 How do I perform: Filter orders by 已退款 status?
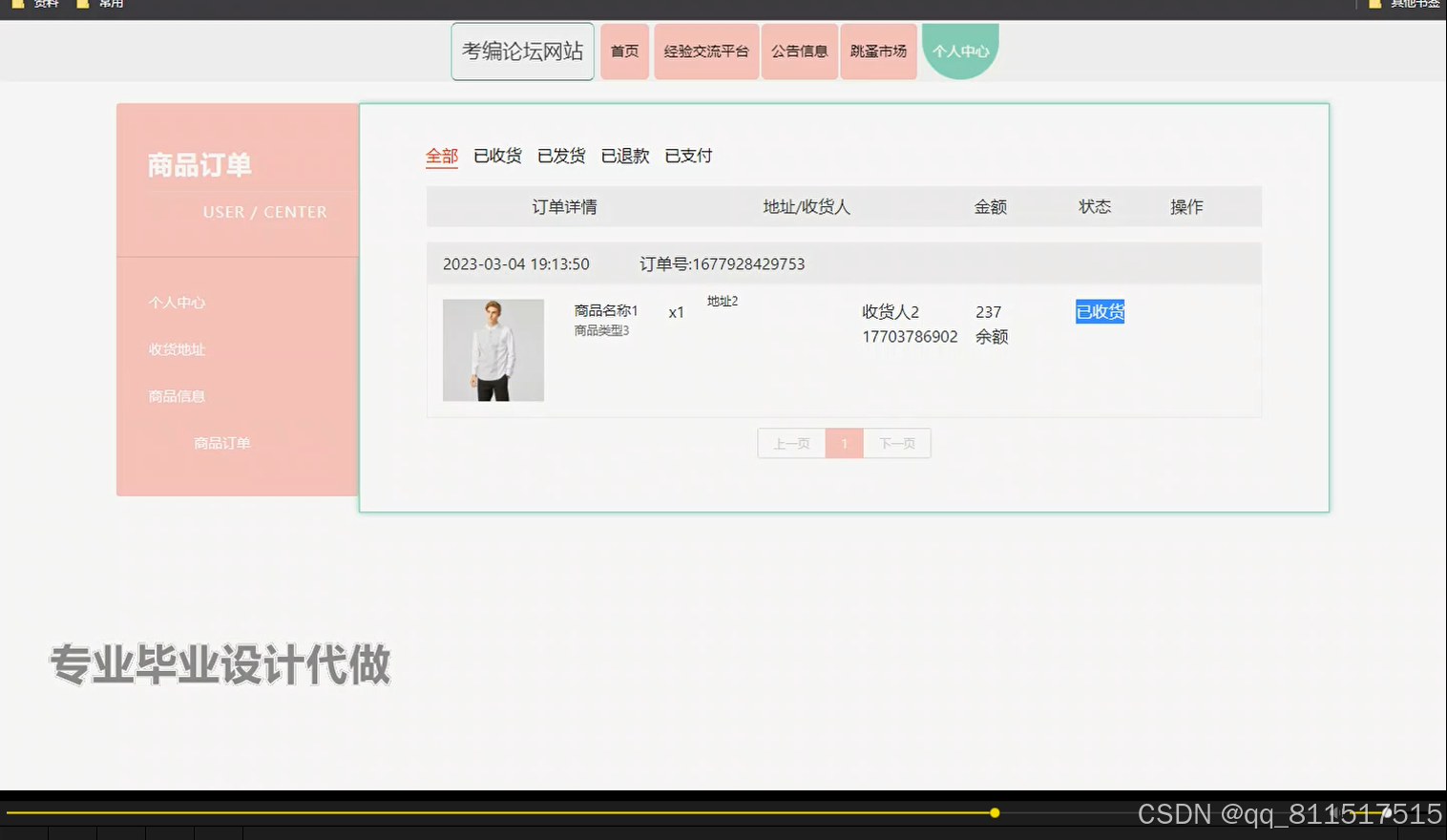tap(624, 156)
